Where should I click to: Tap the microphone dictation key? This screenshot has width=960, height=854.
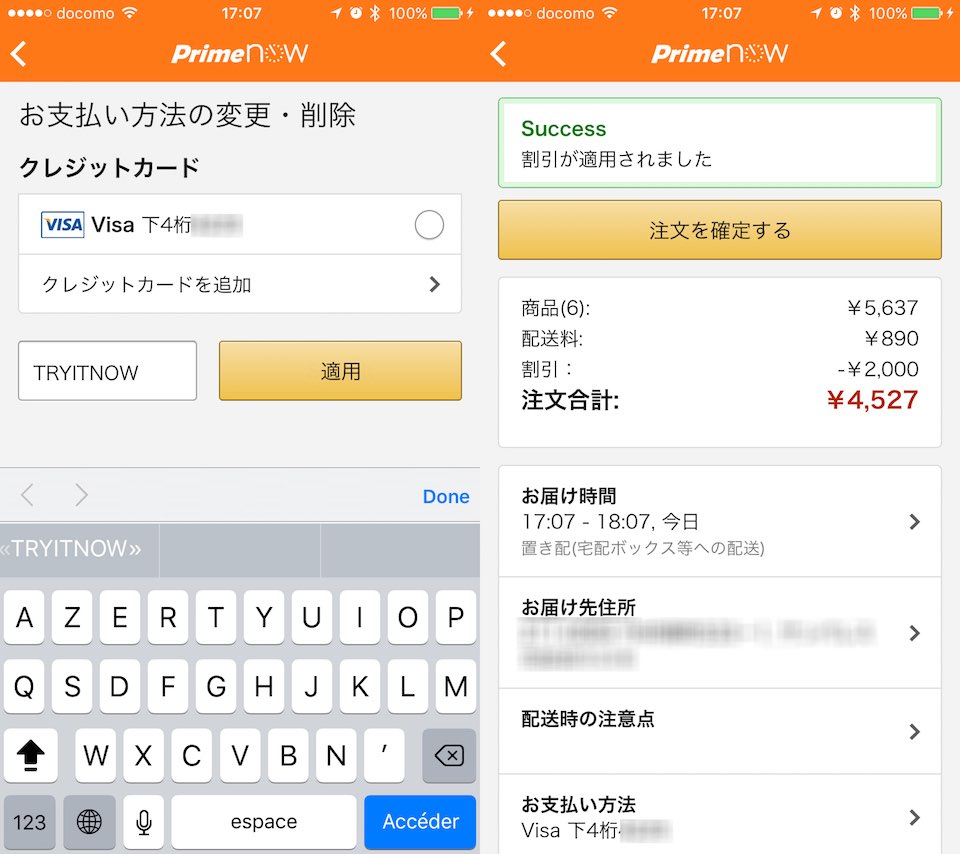coord(144,822)
